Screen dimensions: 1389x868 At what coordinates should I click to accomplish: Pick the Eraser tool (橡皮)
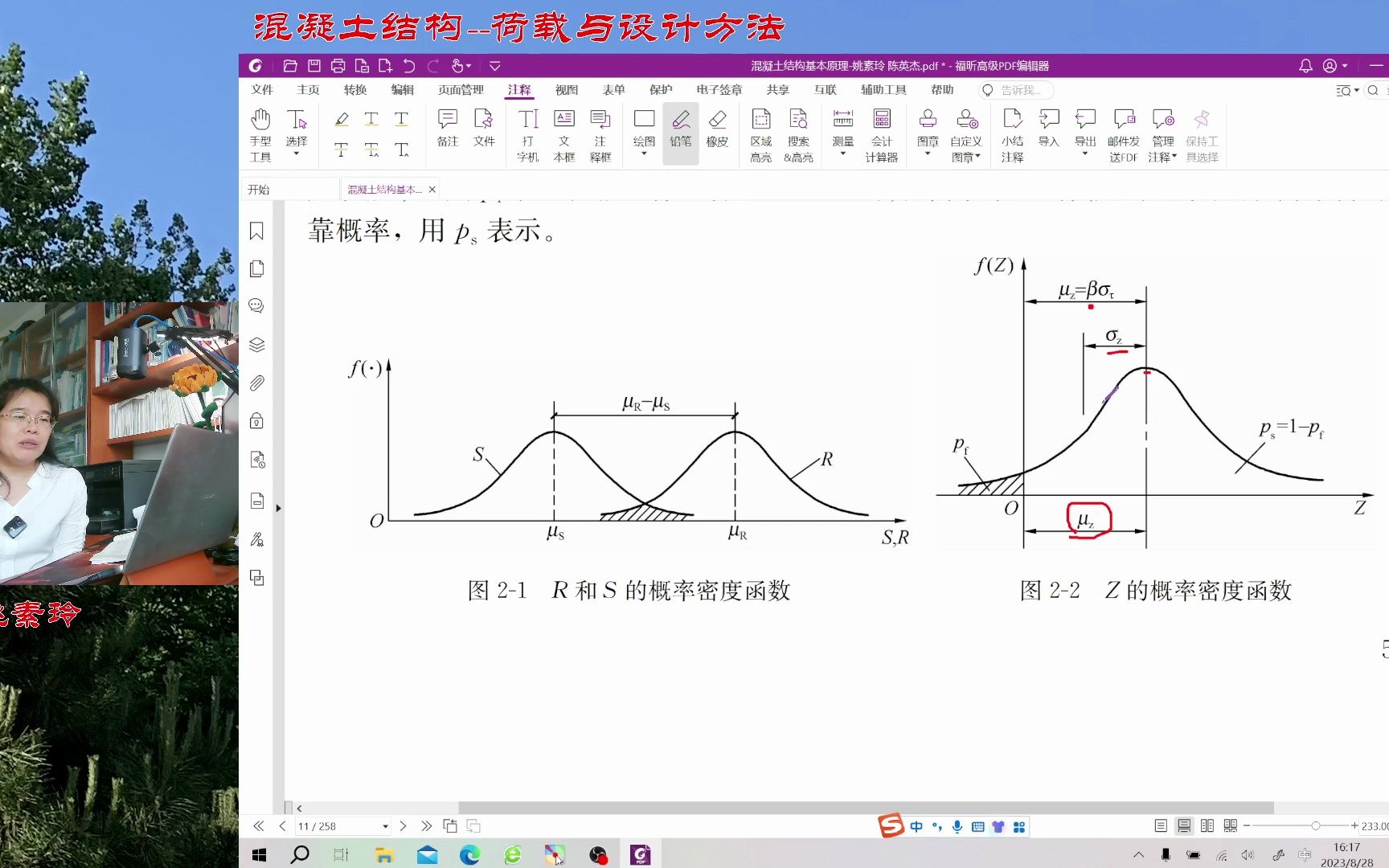[x=717, y=129]
